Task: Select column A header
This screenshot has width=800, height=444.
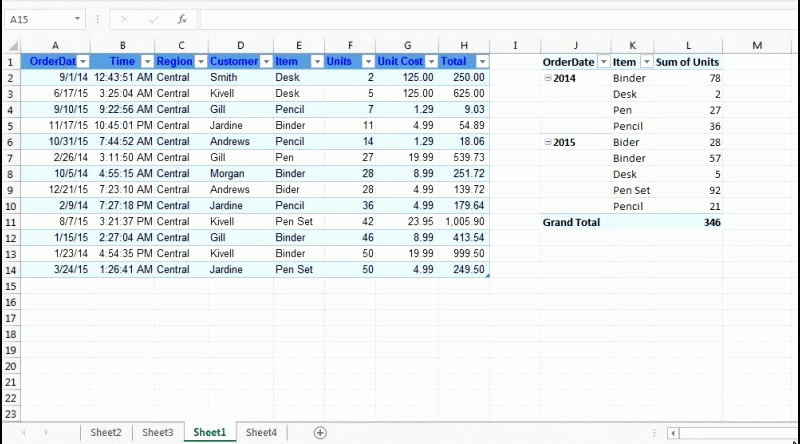Action: click(56, 46)
